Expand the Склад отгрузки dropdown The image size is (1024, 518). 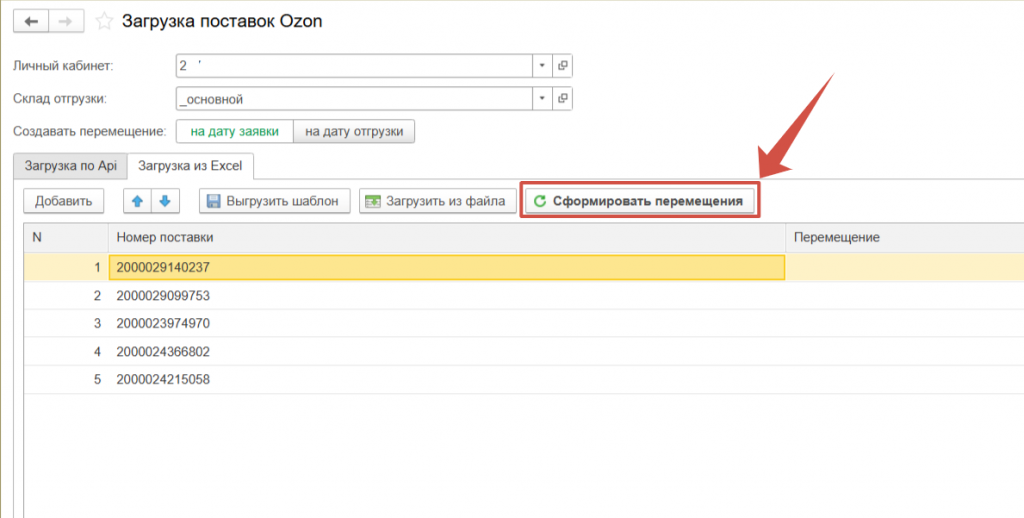click(x=542, y=99)
